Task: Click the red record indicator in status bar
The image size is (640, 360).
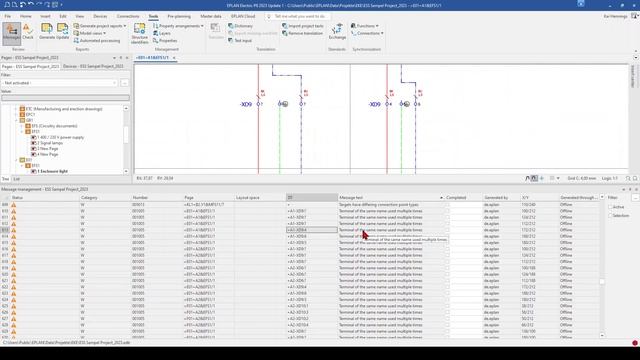Action: [635, 343]
